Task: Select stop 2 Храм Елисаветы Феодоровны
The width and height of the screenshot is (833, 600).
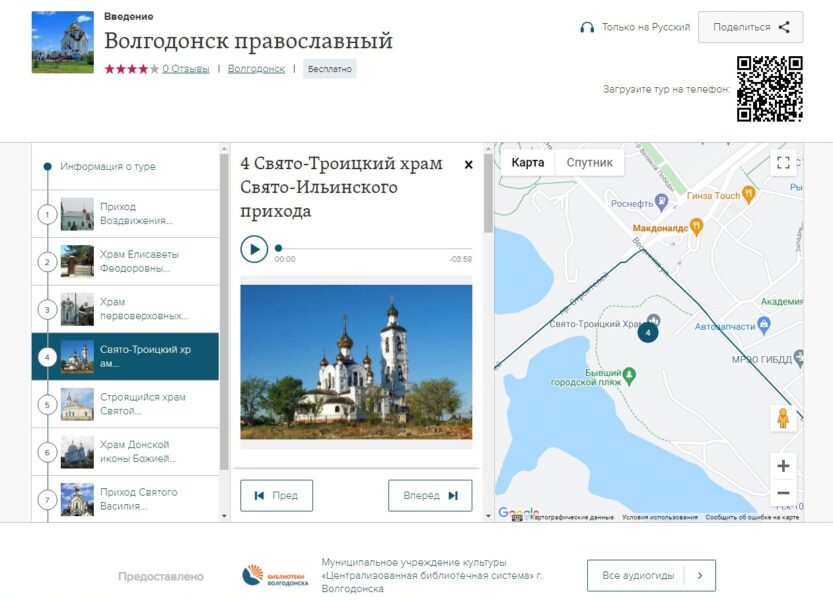Action: click(125, 262)
